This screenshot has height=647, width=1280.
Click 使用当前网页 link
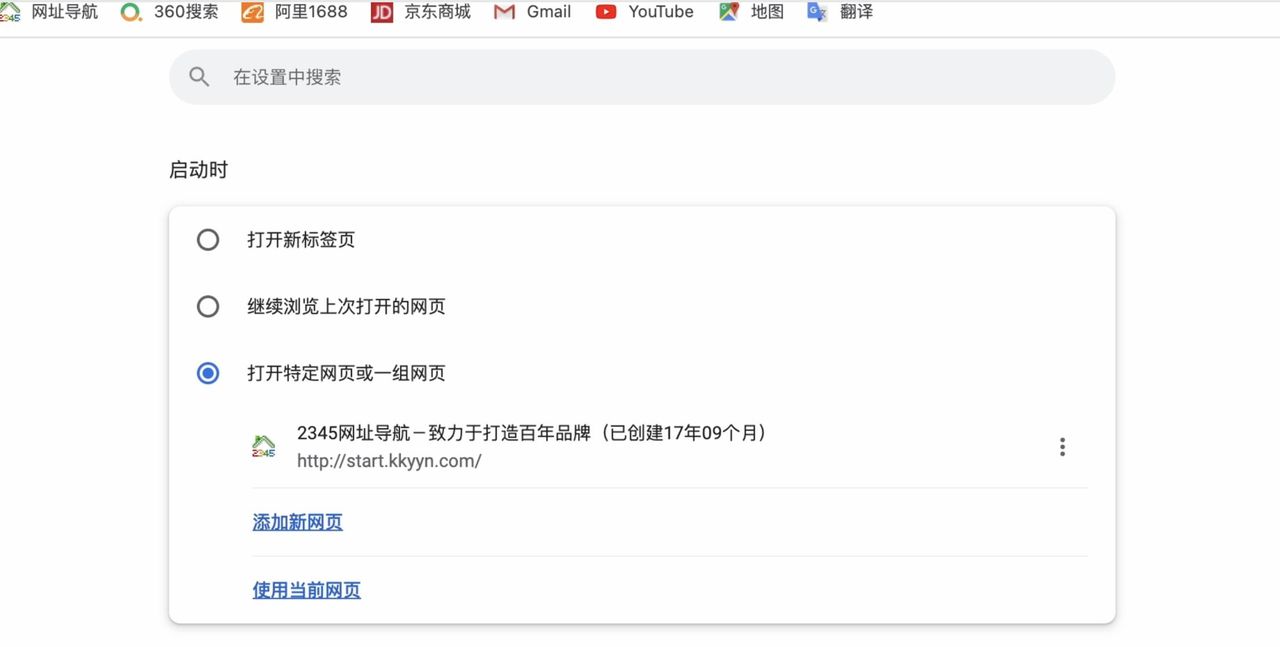click(x=306, y=590)
